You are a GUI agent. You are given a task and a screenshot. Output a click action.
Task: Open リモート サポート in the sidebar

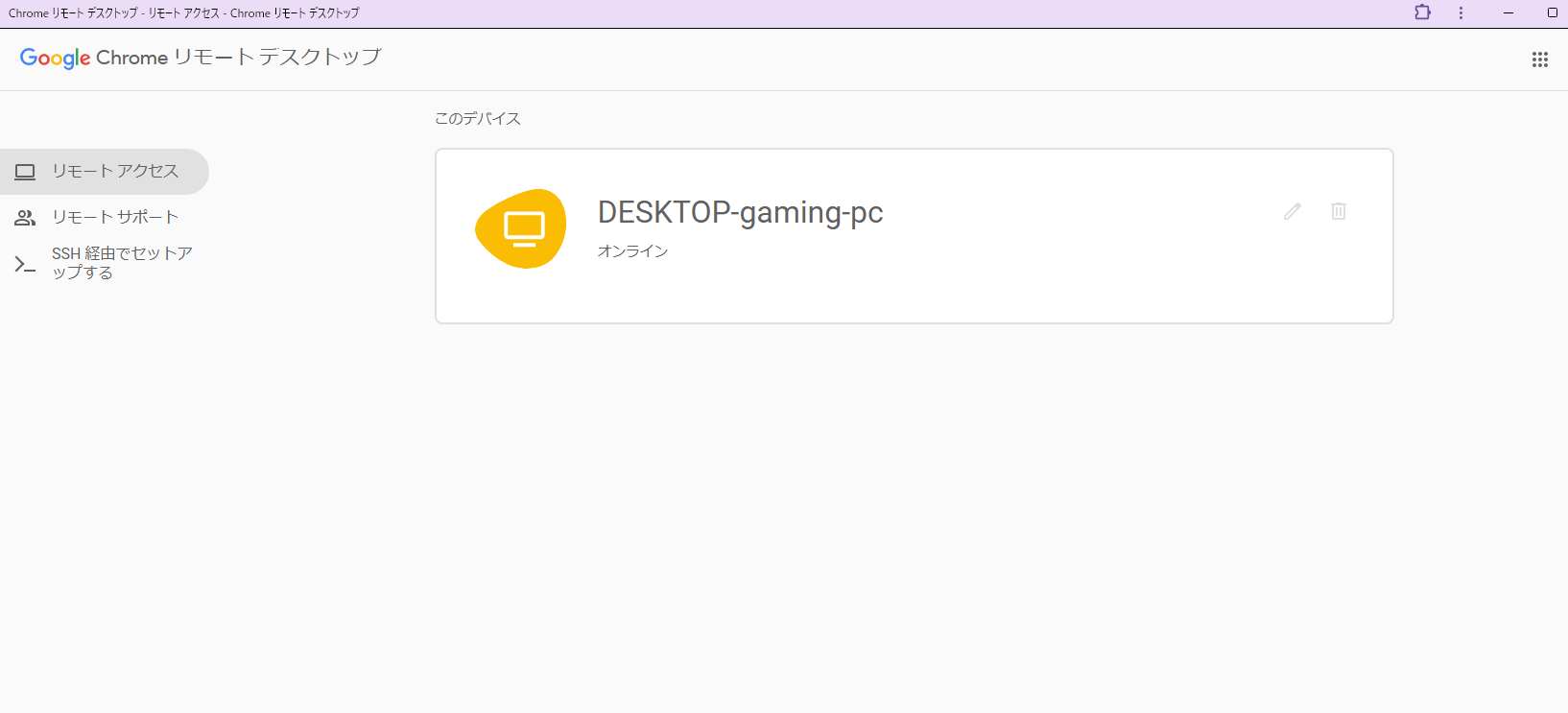tap(104, 218)
